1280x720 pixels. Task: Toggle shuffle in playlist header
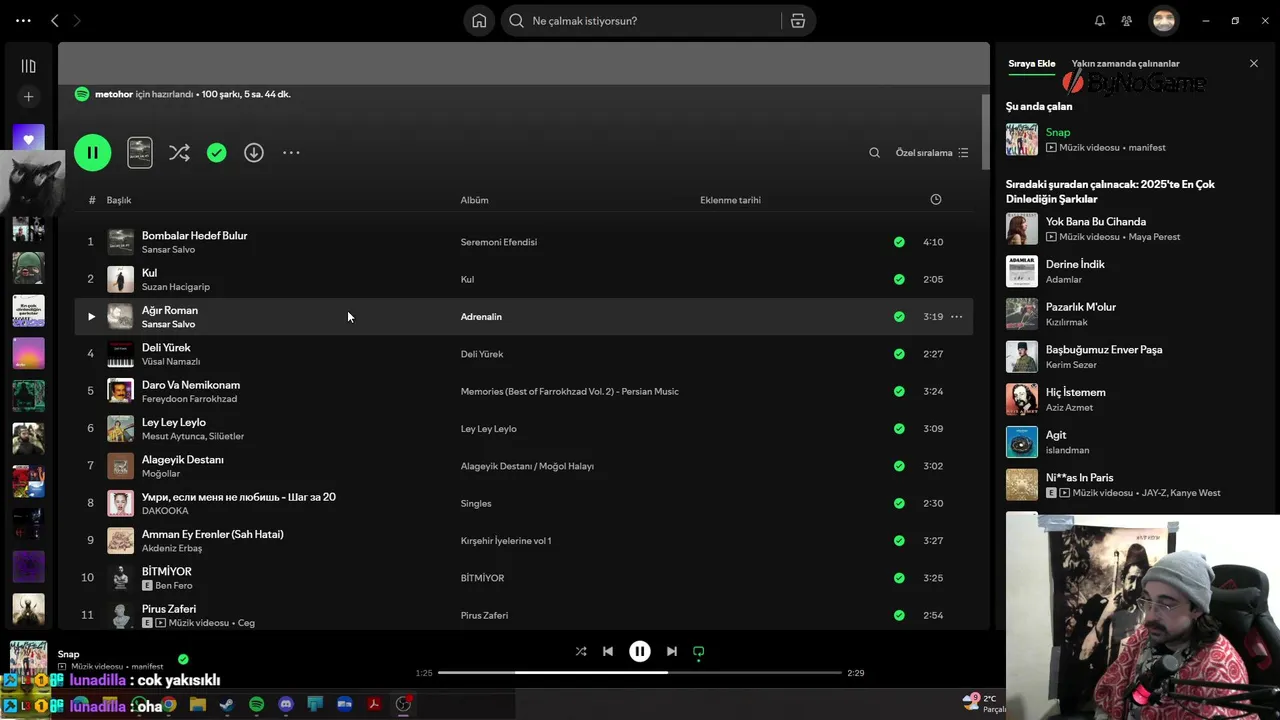[179, 153]
